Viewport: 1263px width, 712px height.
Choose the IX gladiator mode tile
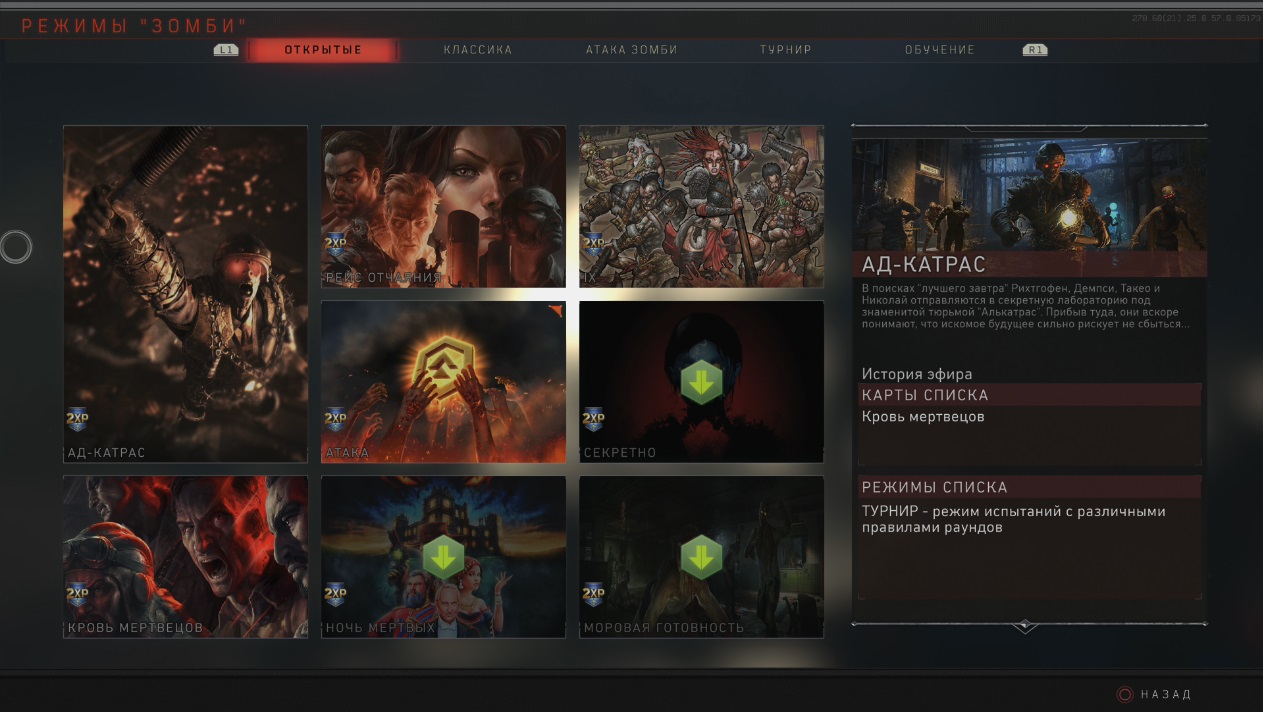tap(701, 207)
